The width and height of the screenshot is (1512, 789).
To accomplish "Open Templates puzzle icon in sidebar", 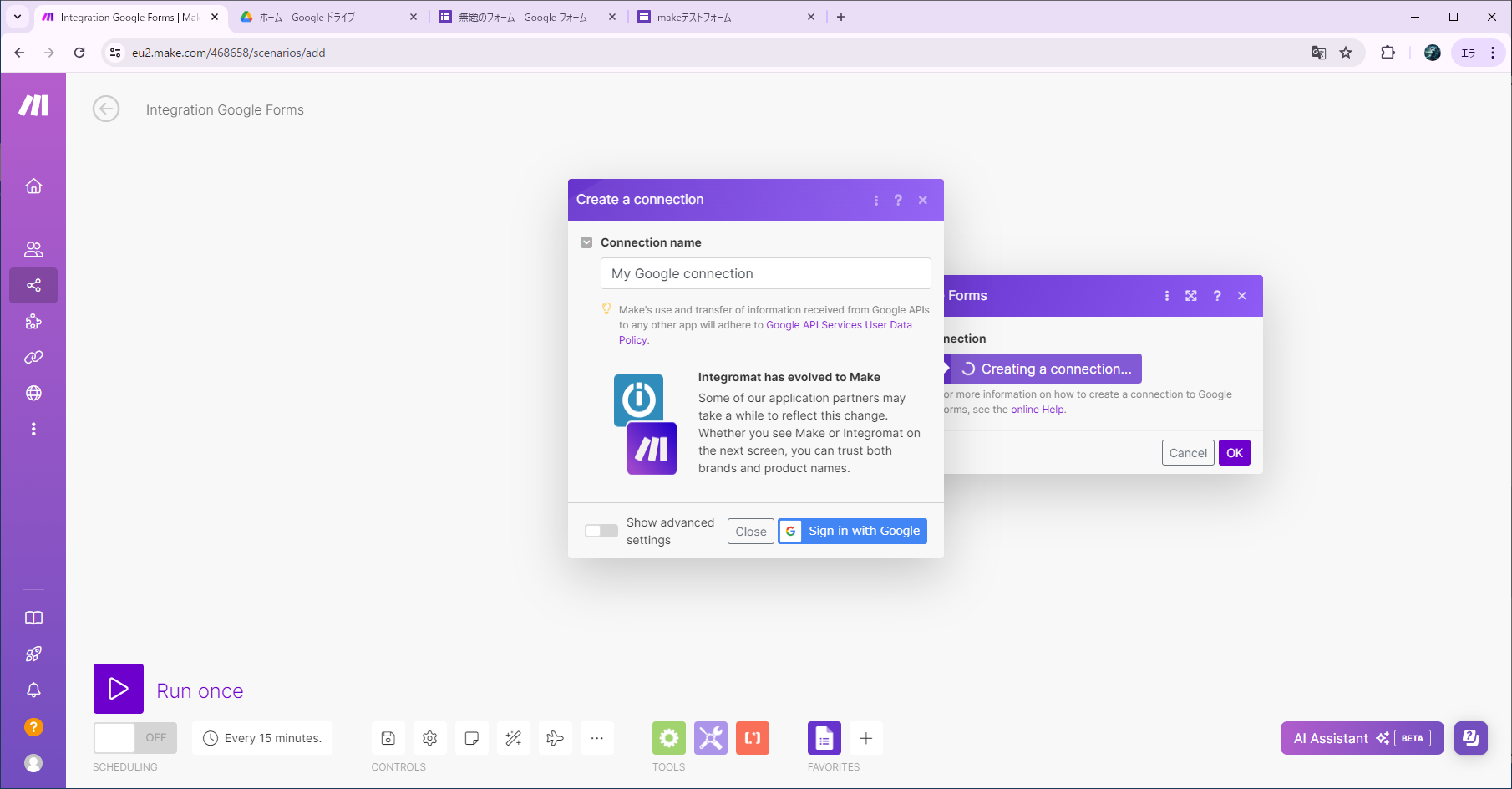I will pyautogui.click(x=33, y=321).
